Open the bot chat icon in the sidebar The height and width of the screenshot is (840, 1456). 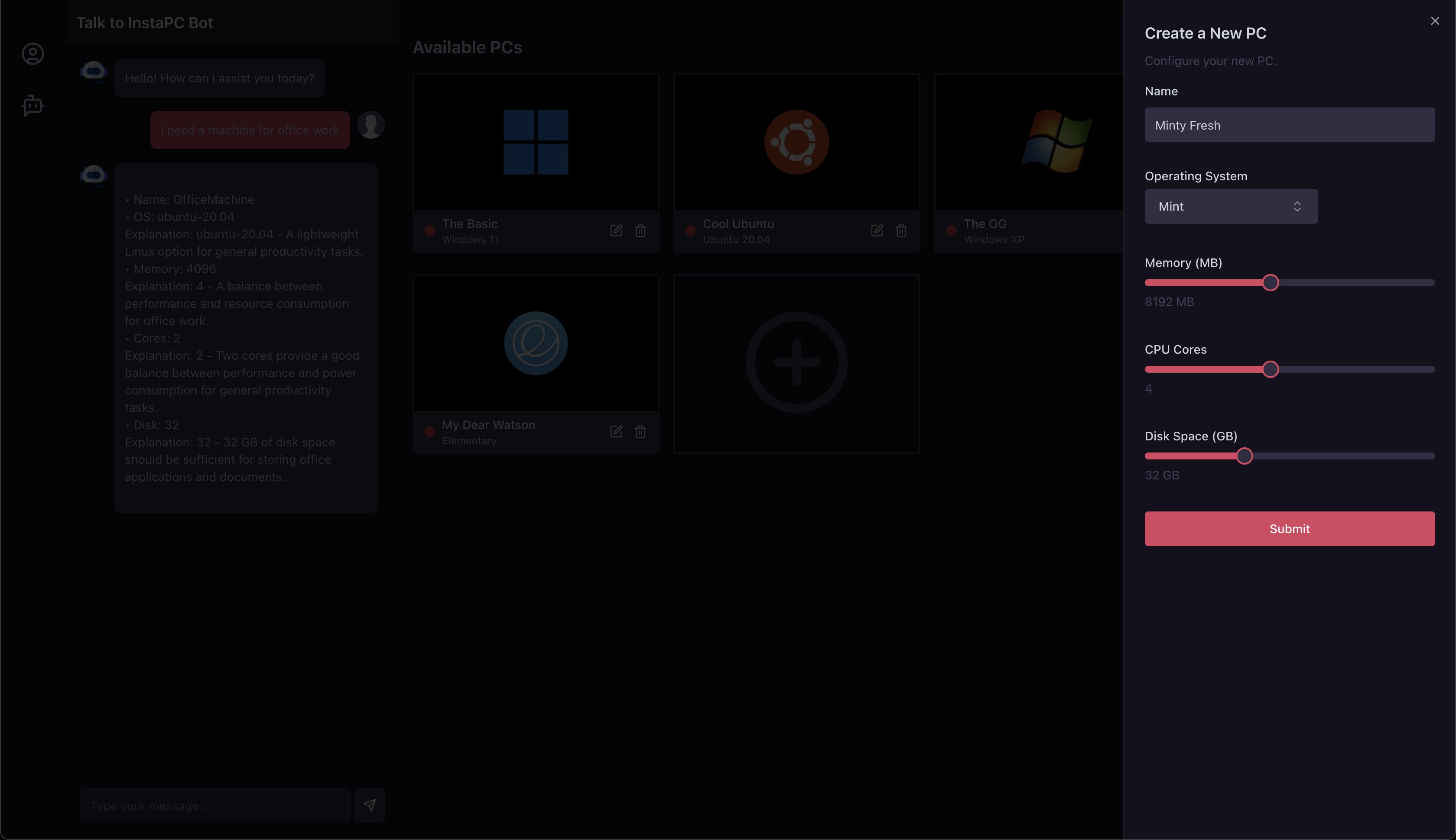point(33,106)
